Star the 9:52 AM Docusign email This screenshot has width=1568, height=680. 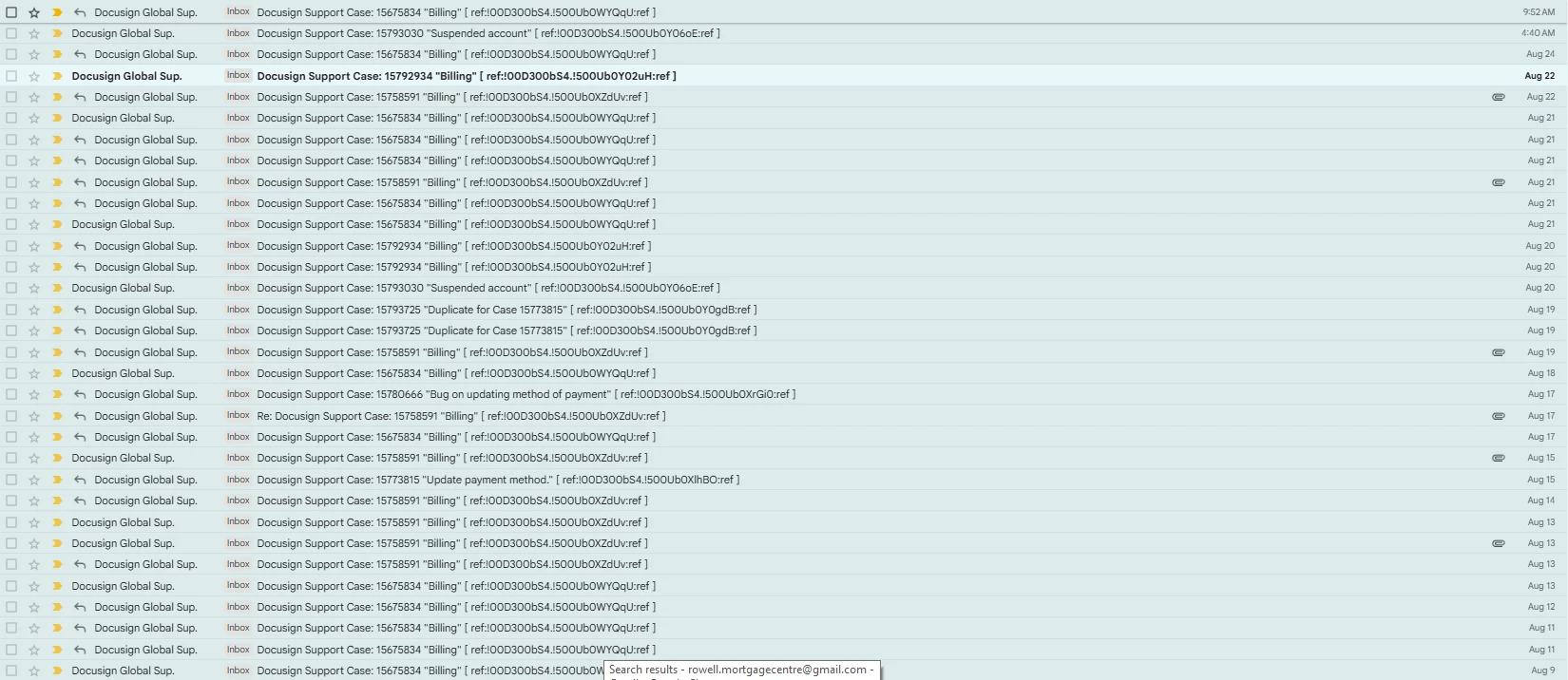[34, 12]
